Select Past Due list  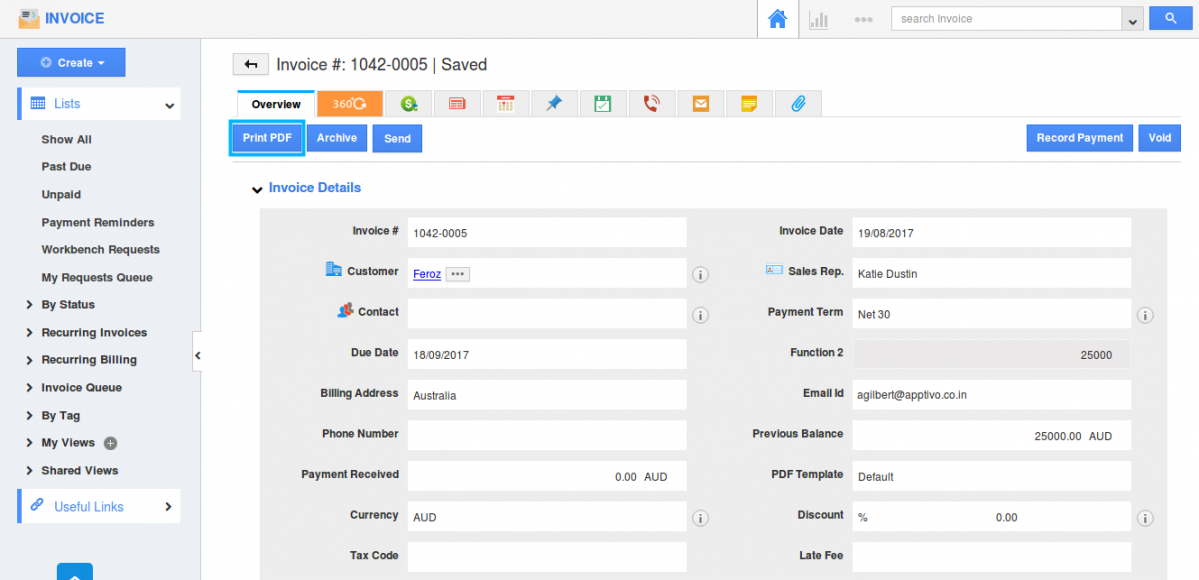tap(67, 166)
